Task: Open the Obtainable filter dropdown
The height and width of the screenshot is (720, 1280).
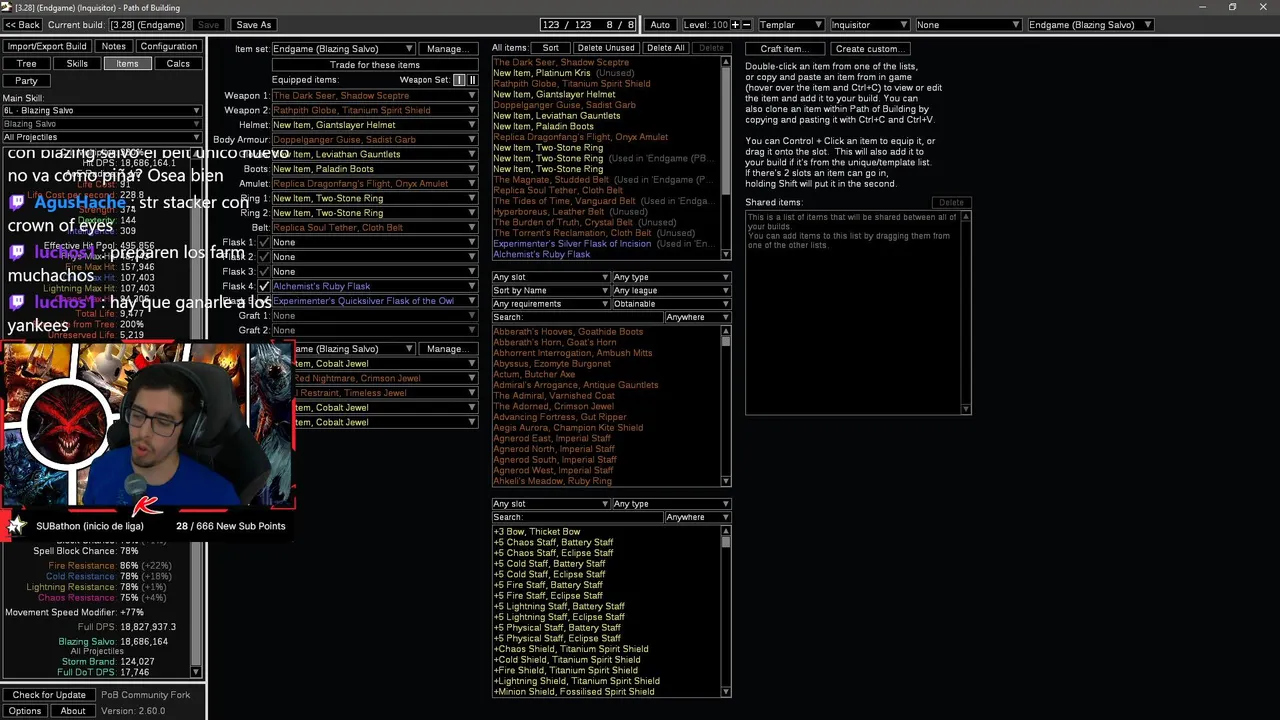Action: pyautogui.click(x=671, y=304)
